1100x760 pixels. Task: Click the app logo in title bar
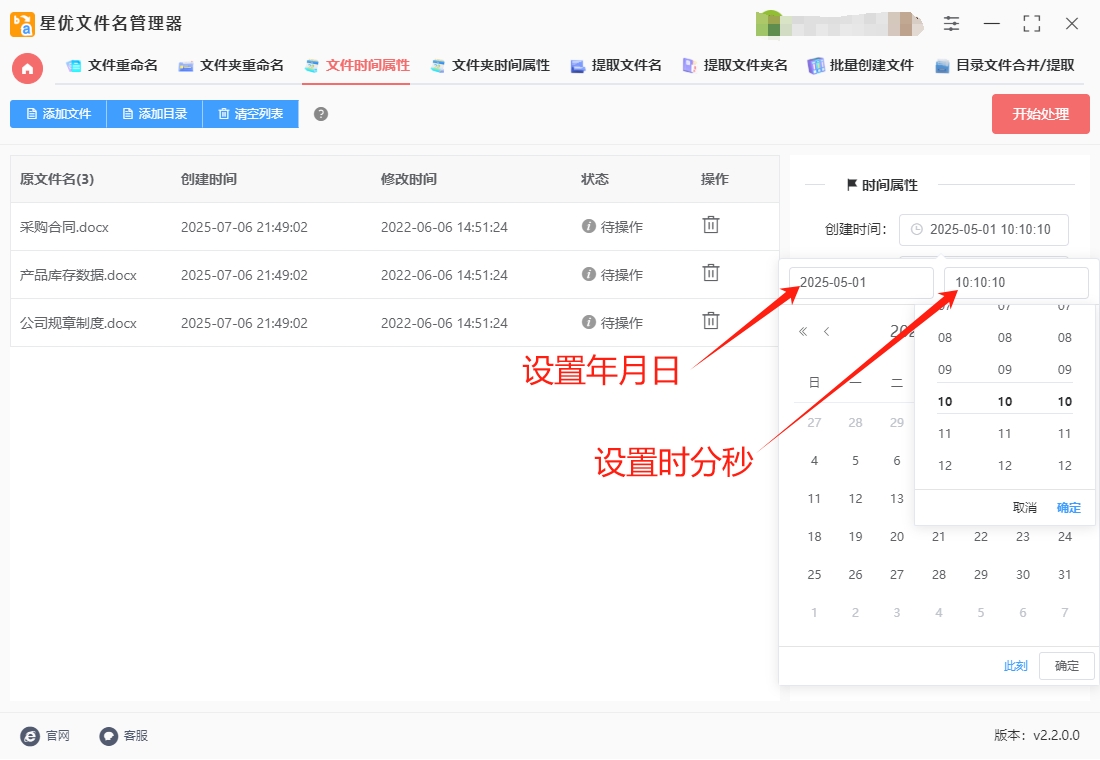[x=22, y=24]
